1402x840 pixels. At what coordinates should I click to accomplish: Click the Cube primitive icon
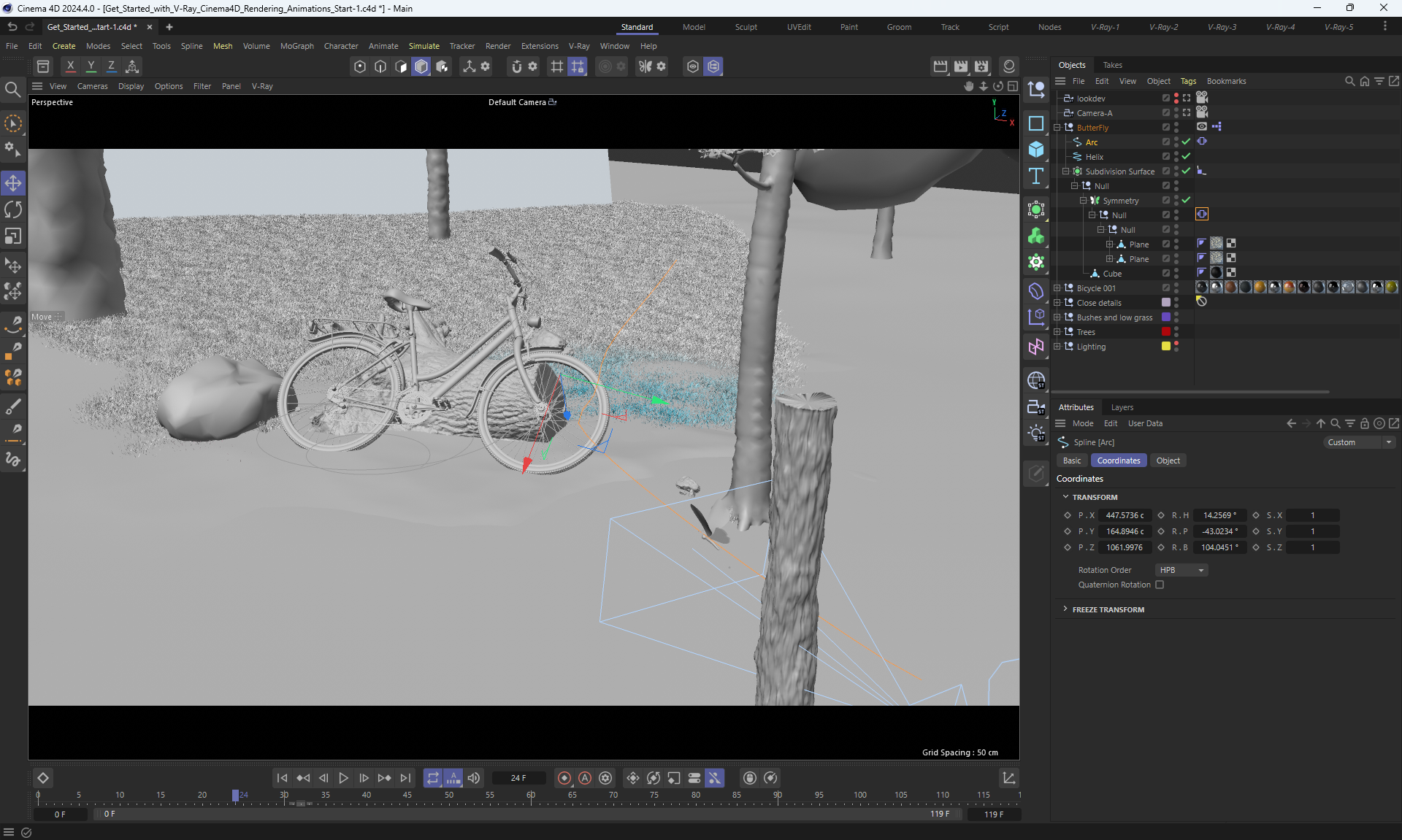1035,150
